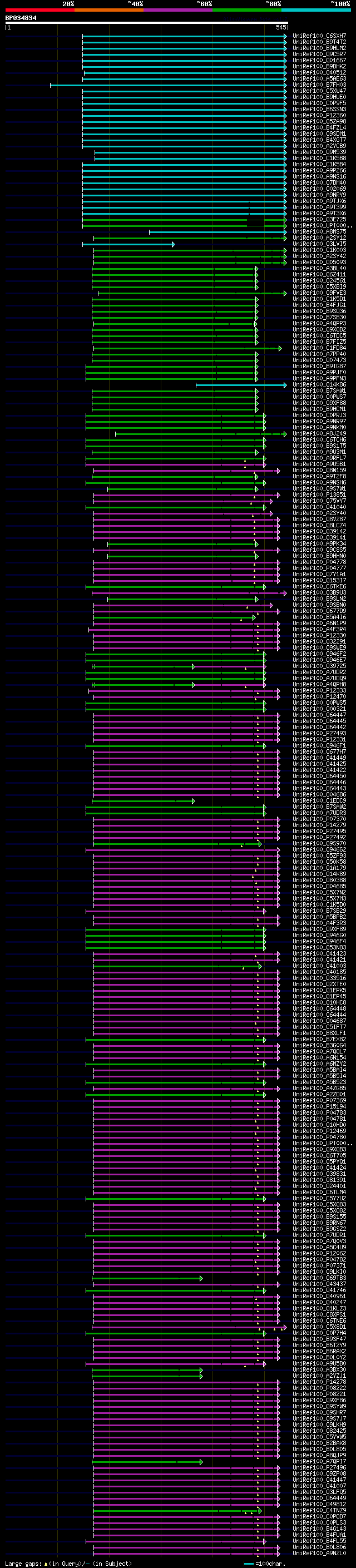Select hit label UniRef100_P04783

tap(319, 1112)
